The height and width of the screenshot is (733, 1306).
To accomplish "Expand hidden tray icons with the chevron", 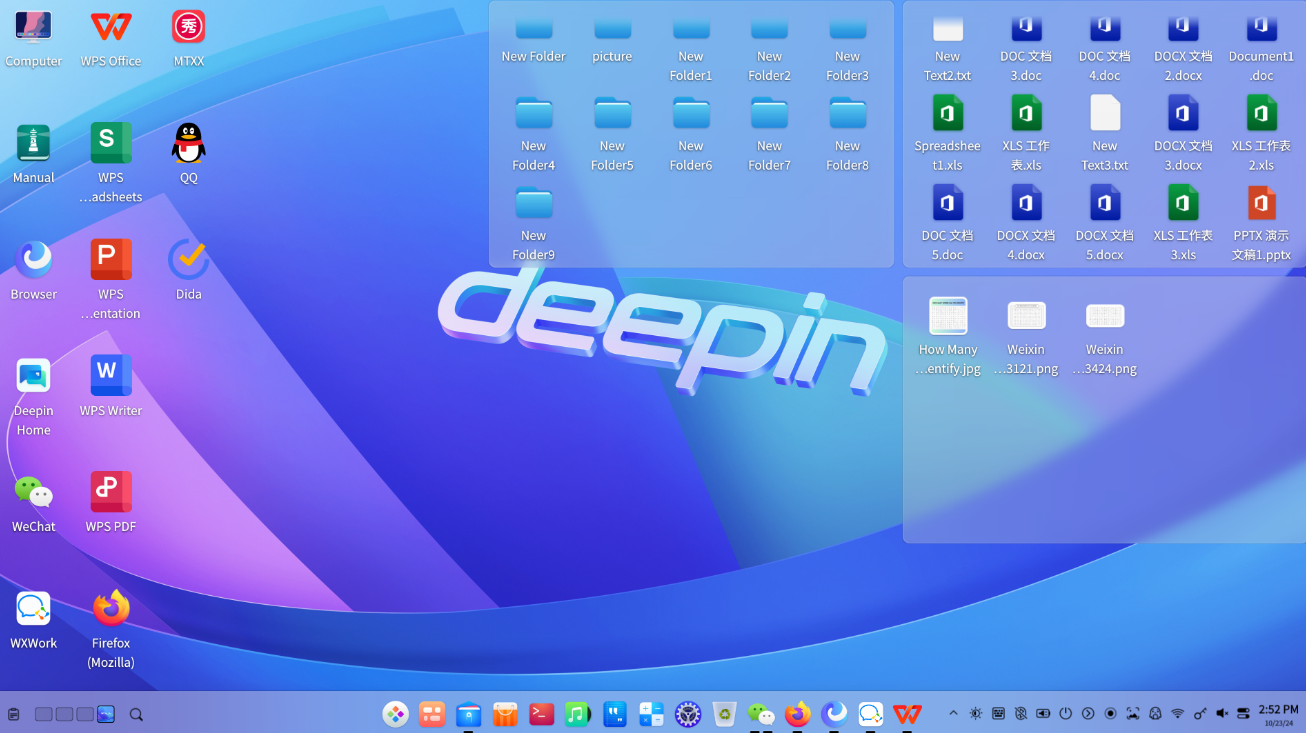I will pyautogui.click(x=953, y=713).
